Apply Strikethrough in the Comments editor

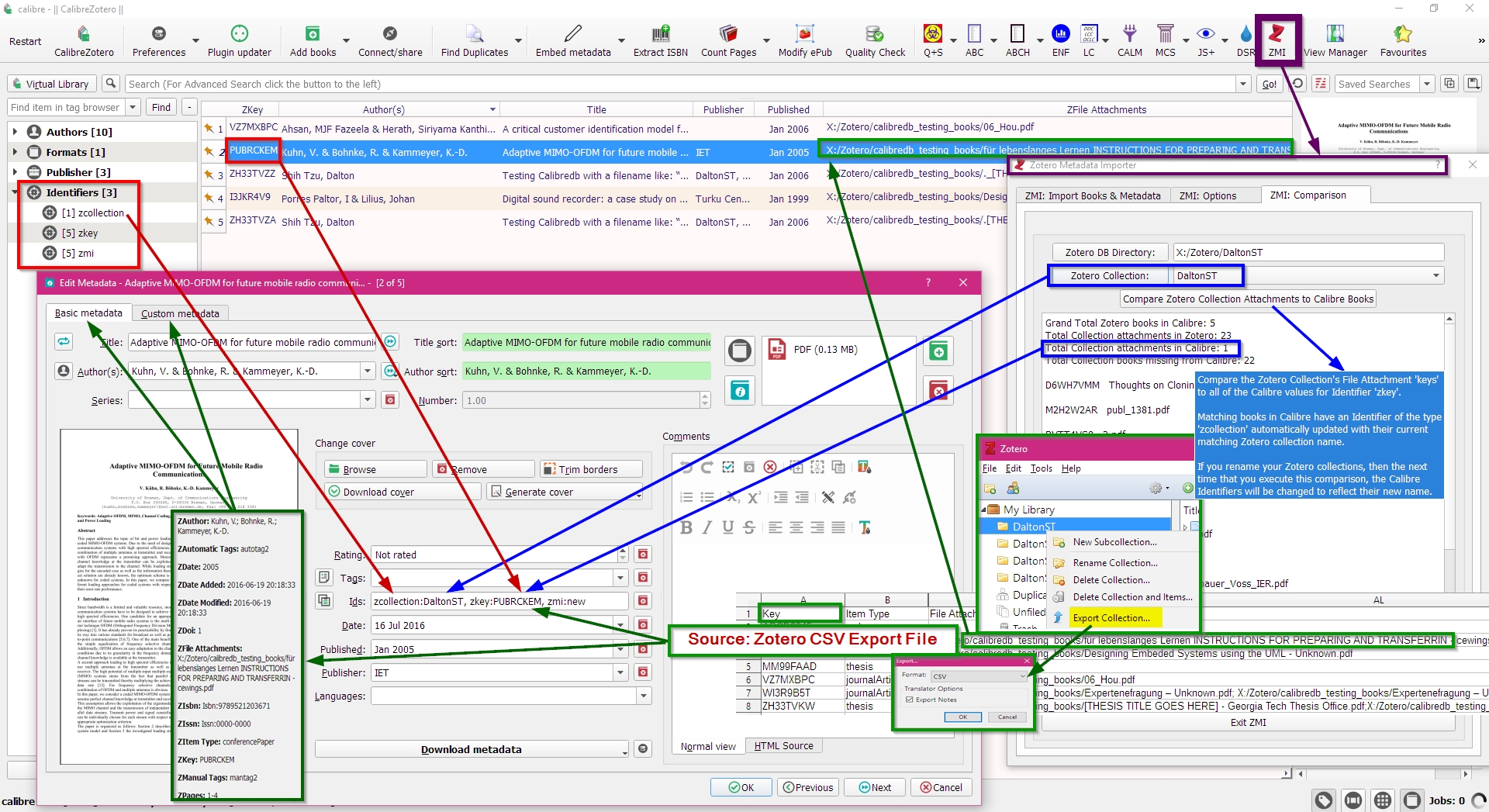click(x=748, y=528)
